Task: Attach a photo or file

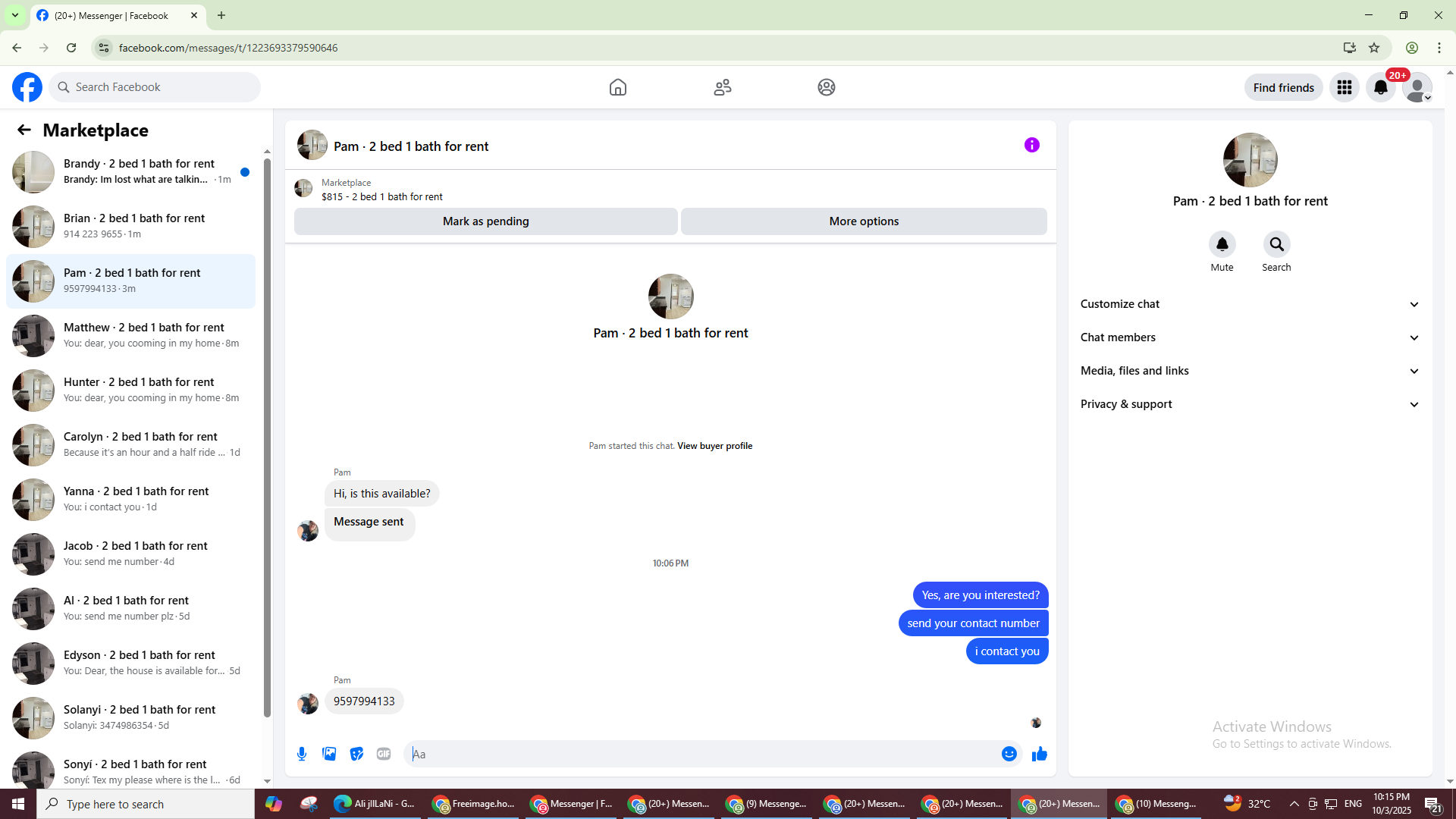Action: (329, 754)
